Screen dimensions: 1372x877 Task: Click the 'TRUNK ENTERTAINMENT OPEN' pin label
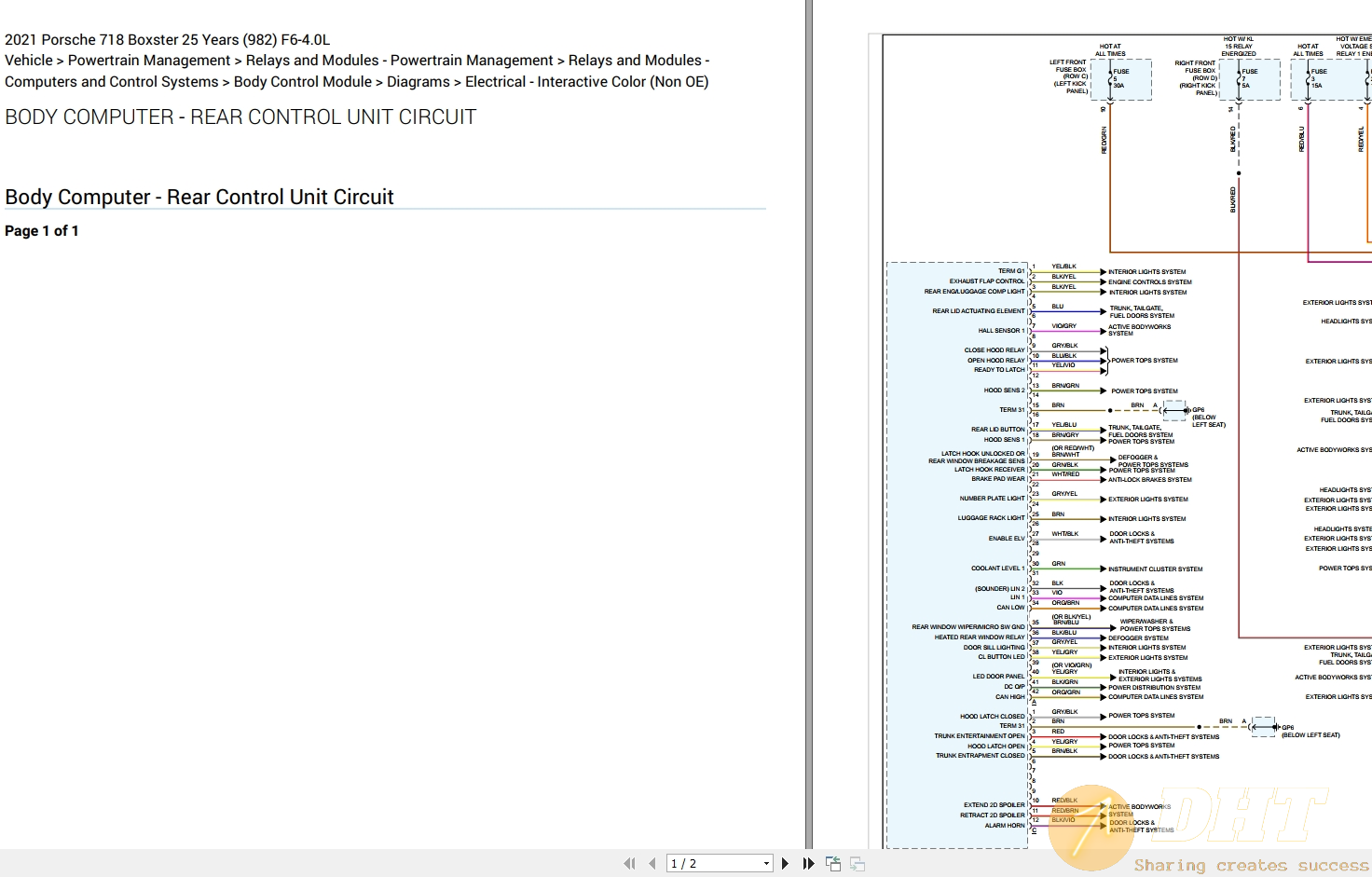[980, 736]
